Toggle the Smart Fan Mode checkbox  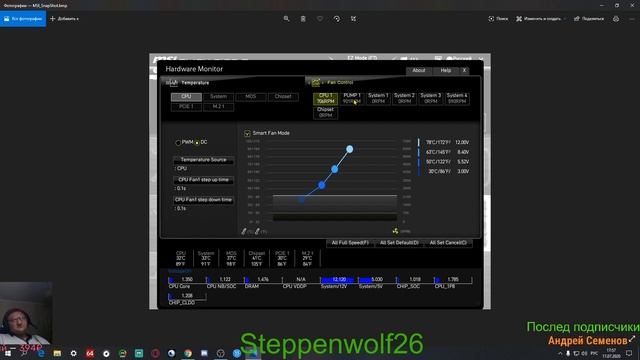[x=247, y=133]
